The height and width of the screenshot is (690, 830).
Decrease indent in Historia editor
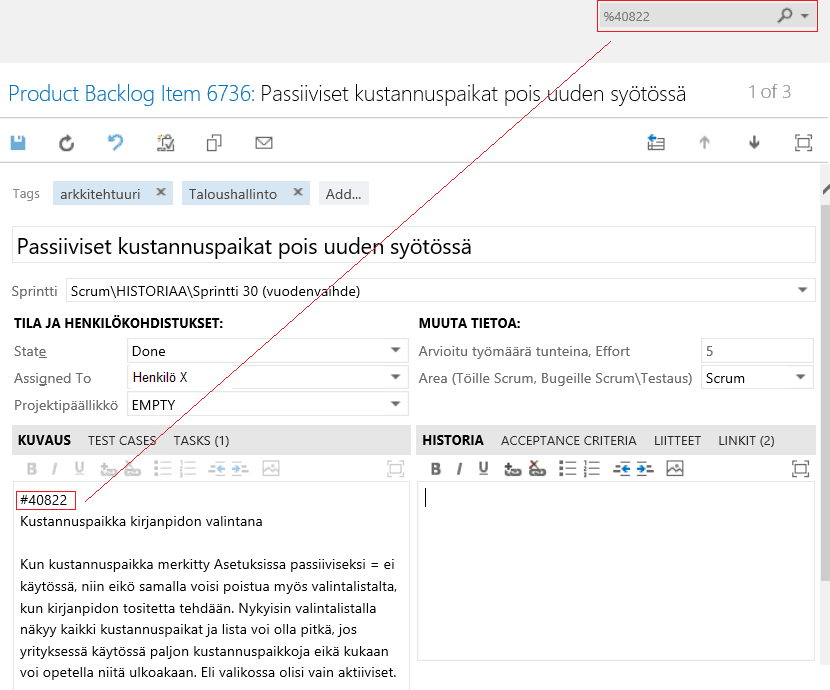[x=621, y=469]
